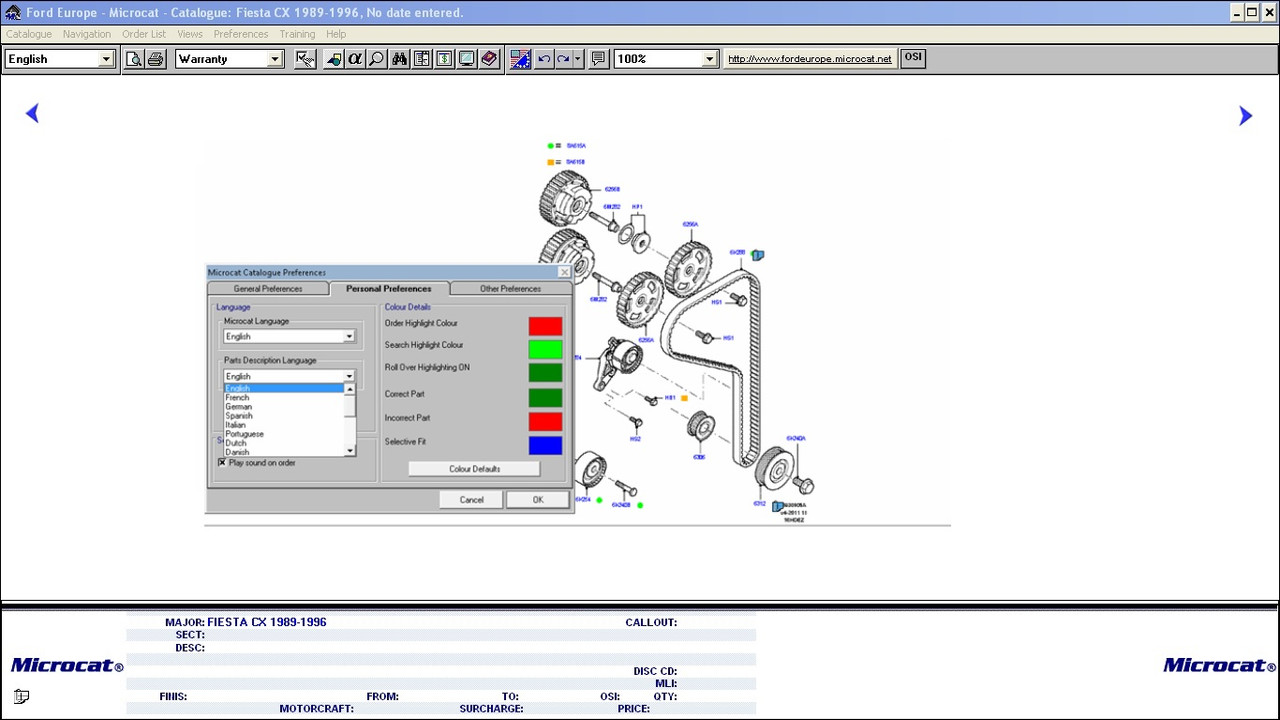The image size is (1280, 720).
Task: Switch to General Preferences tab
Action: tap(268, 289)
